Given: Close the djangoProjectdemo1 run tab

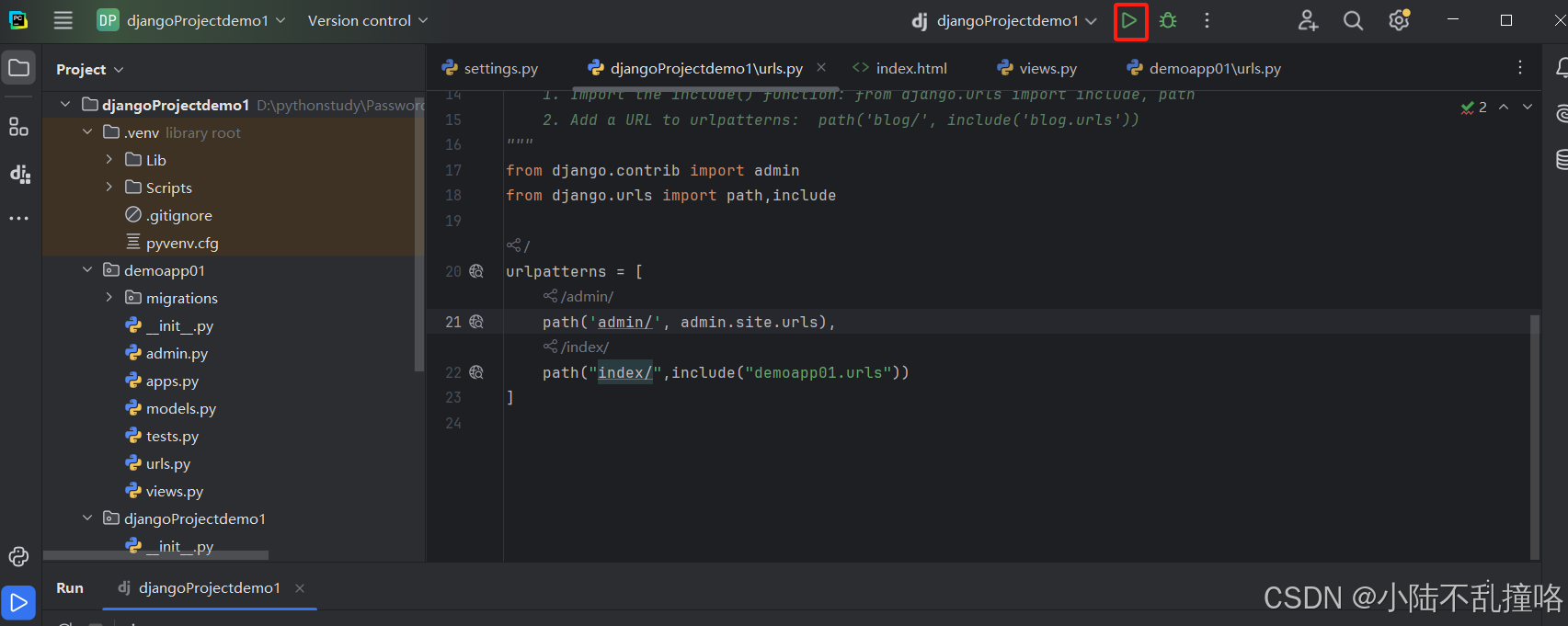Looking at the screenshot, I should pos(300,587).
